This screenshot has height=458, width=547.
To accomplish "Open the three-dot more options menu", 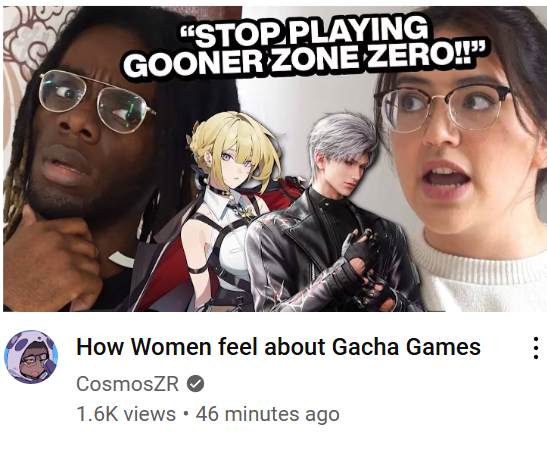I will click(x=536, y=347).
